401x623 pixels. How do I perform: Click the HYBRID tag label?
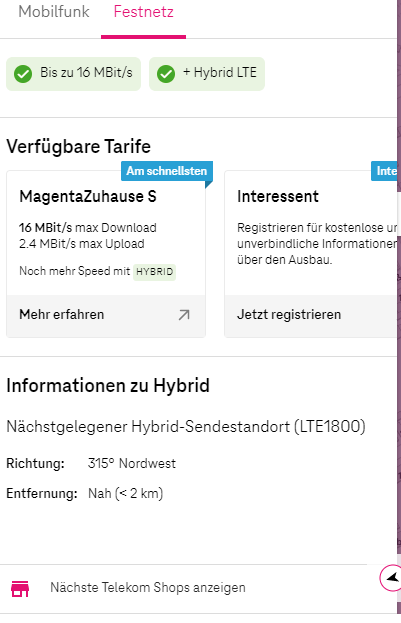click(155, 272)
